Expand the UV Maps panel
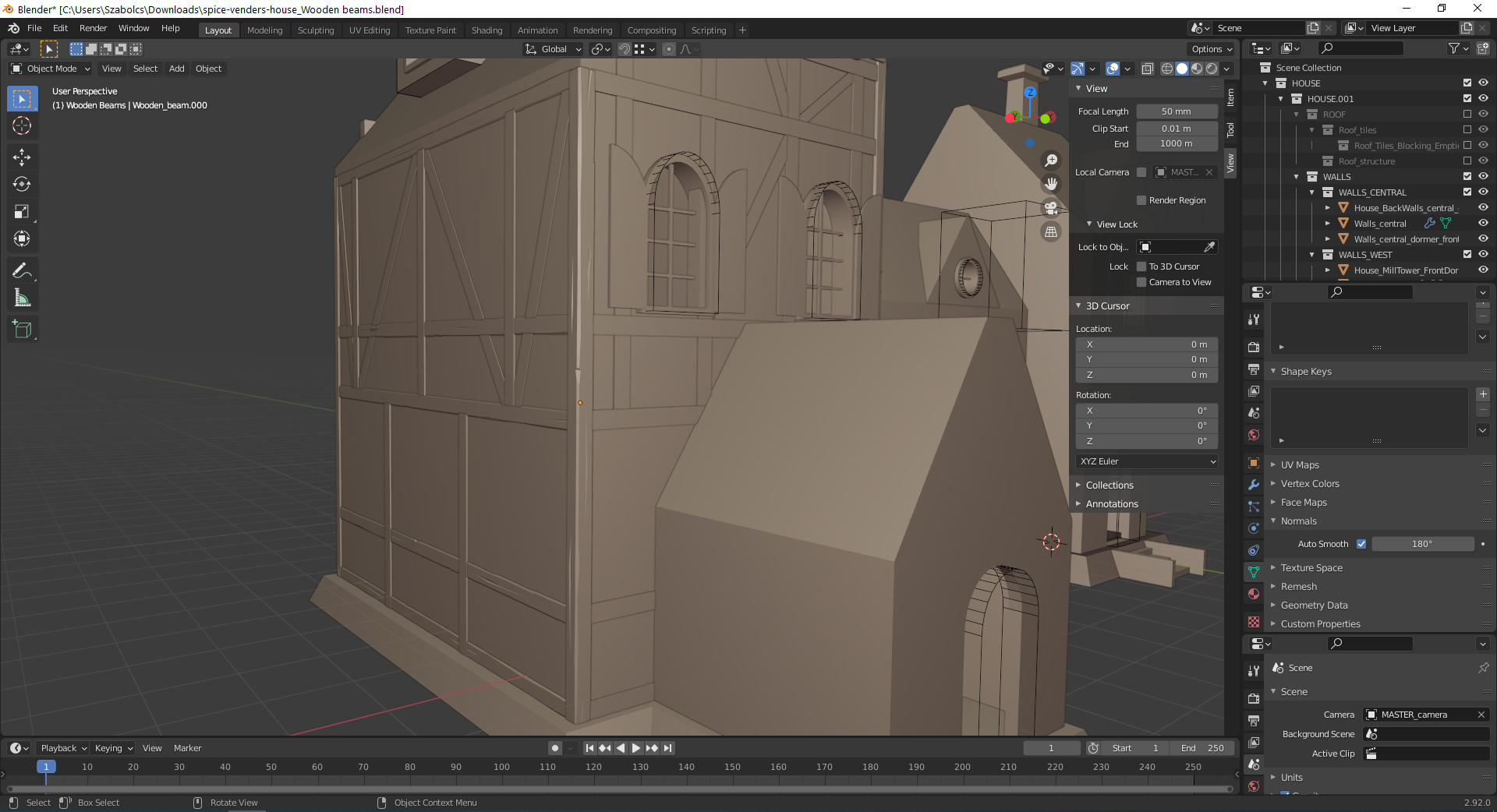This screenshot has width=1497, height=812. 1300,465
